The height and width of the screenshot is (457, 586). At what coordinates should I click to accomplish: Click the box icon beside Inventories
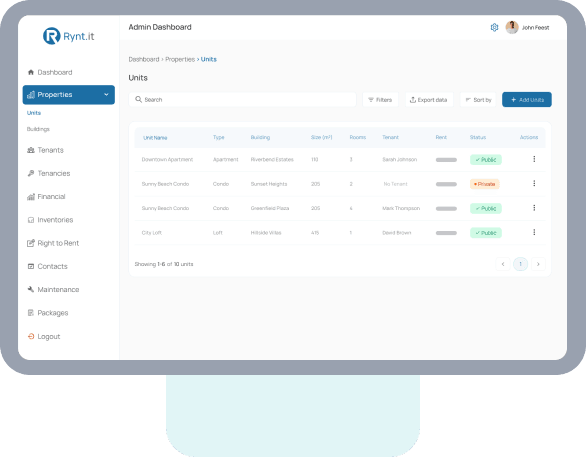[x=31, y=220]
